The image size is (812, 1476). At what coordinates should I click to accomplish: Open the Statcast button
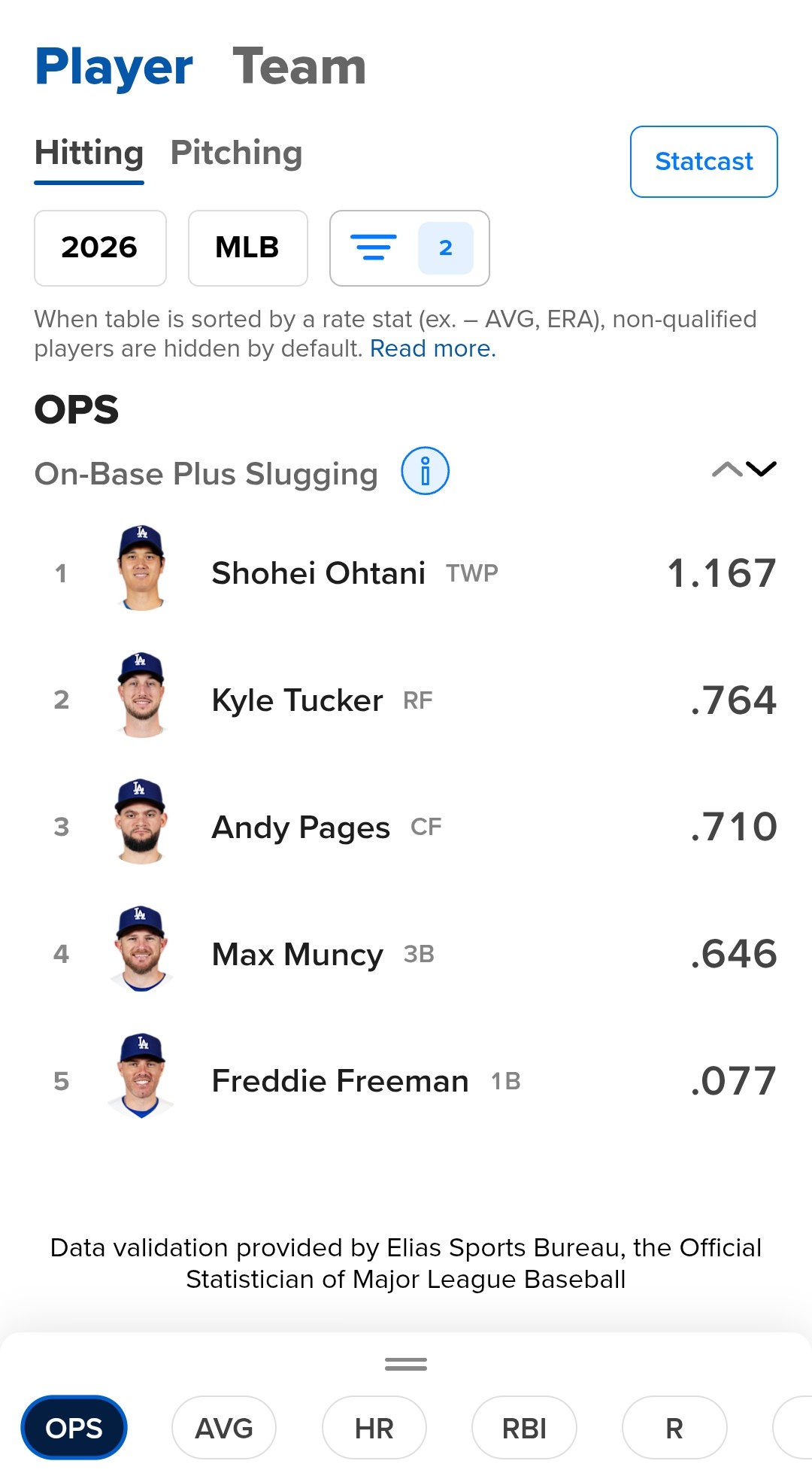pos(704,162)
